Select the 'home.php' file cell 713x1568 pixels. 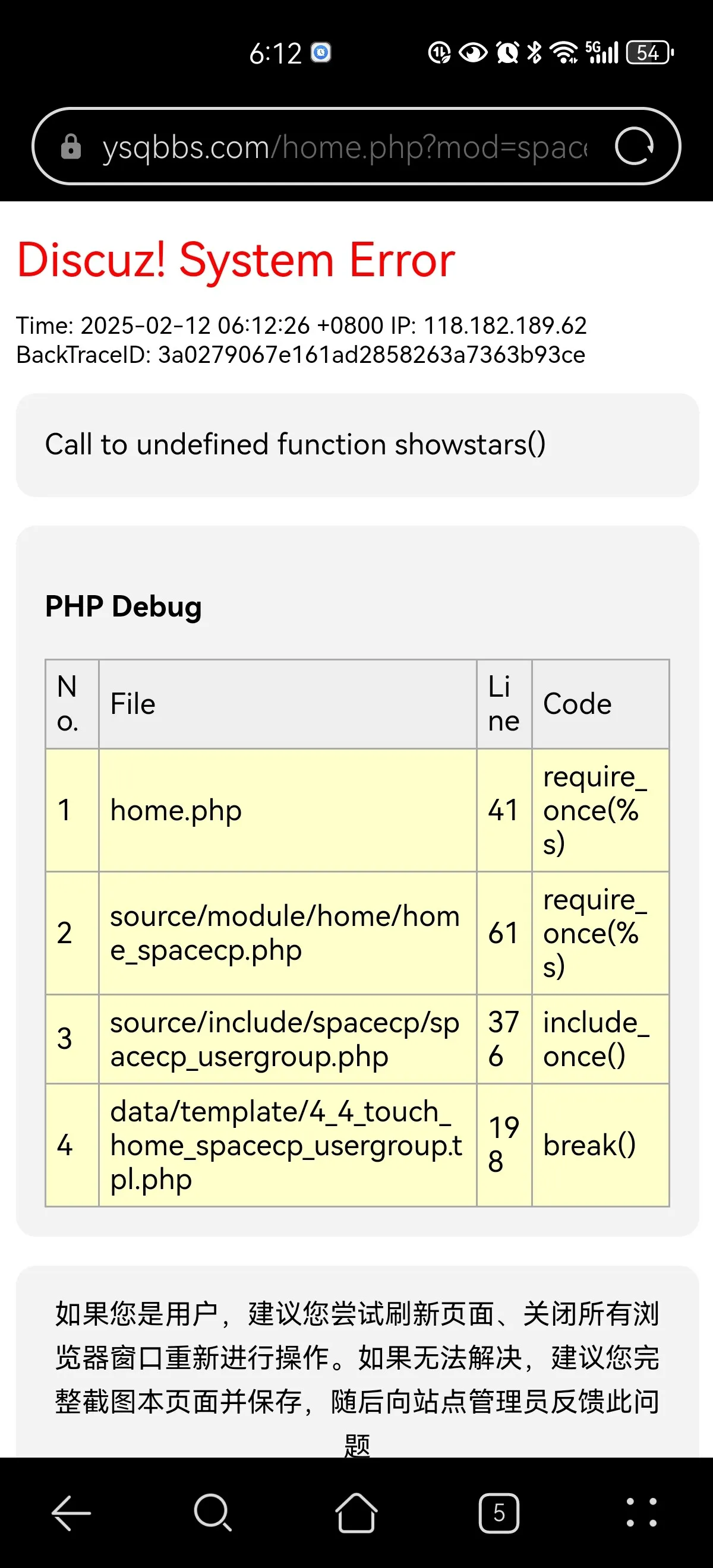[x=288, y=810]
